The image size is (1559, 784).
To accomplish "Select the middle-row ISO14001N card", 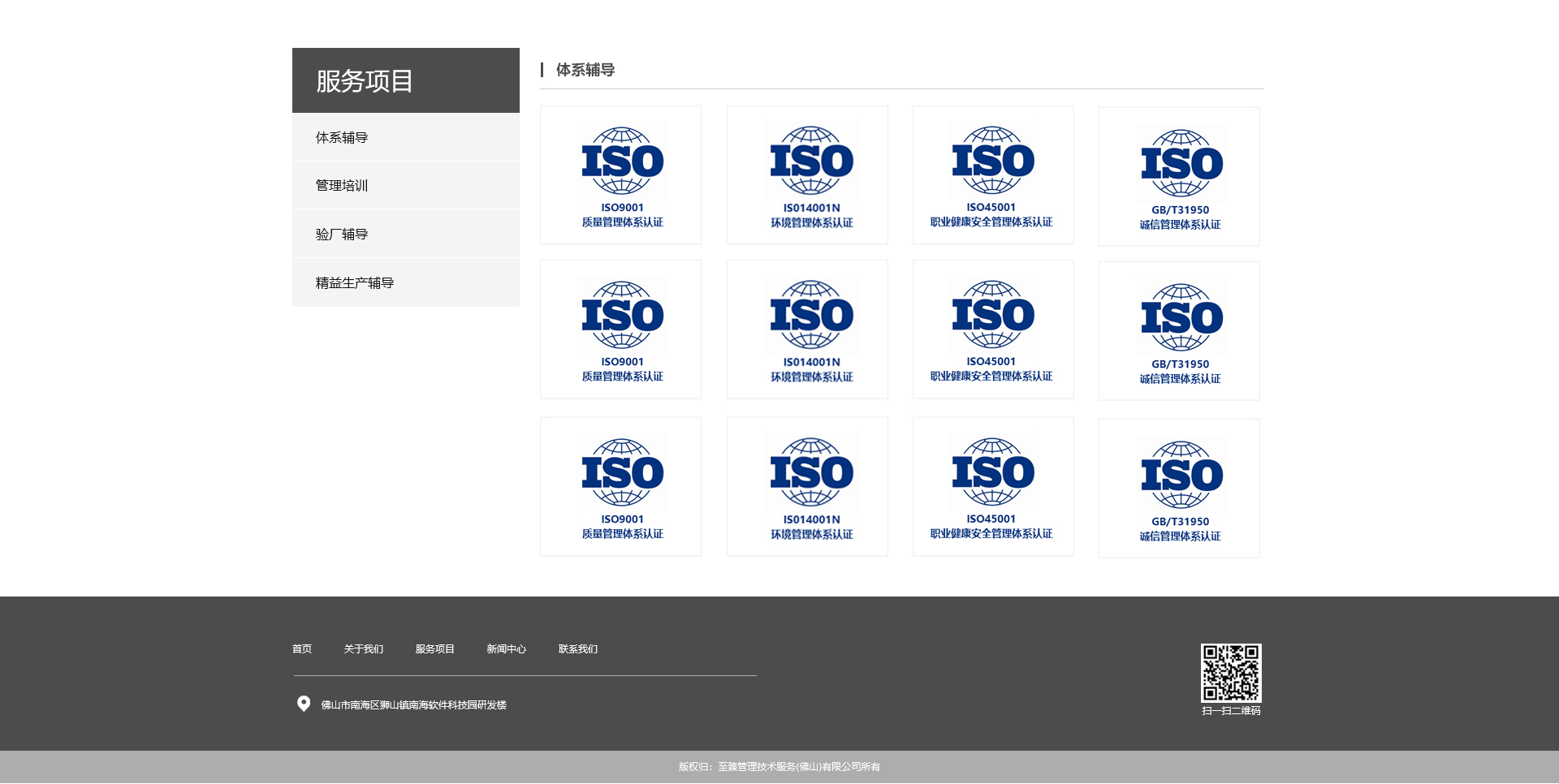I will pyautogui.click(x=808, y=330).
